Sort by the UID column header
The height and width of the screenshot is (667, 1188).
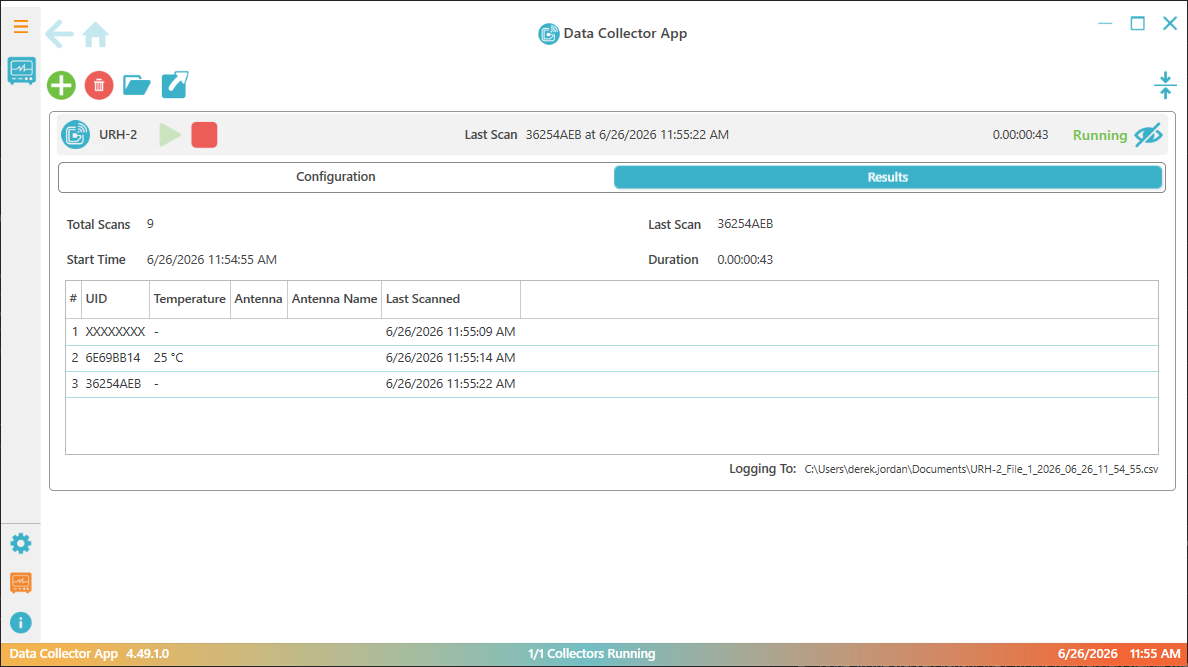[115, 299]
